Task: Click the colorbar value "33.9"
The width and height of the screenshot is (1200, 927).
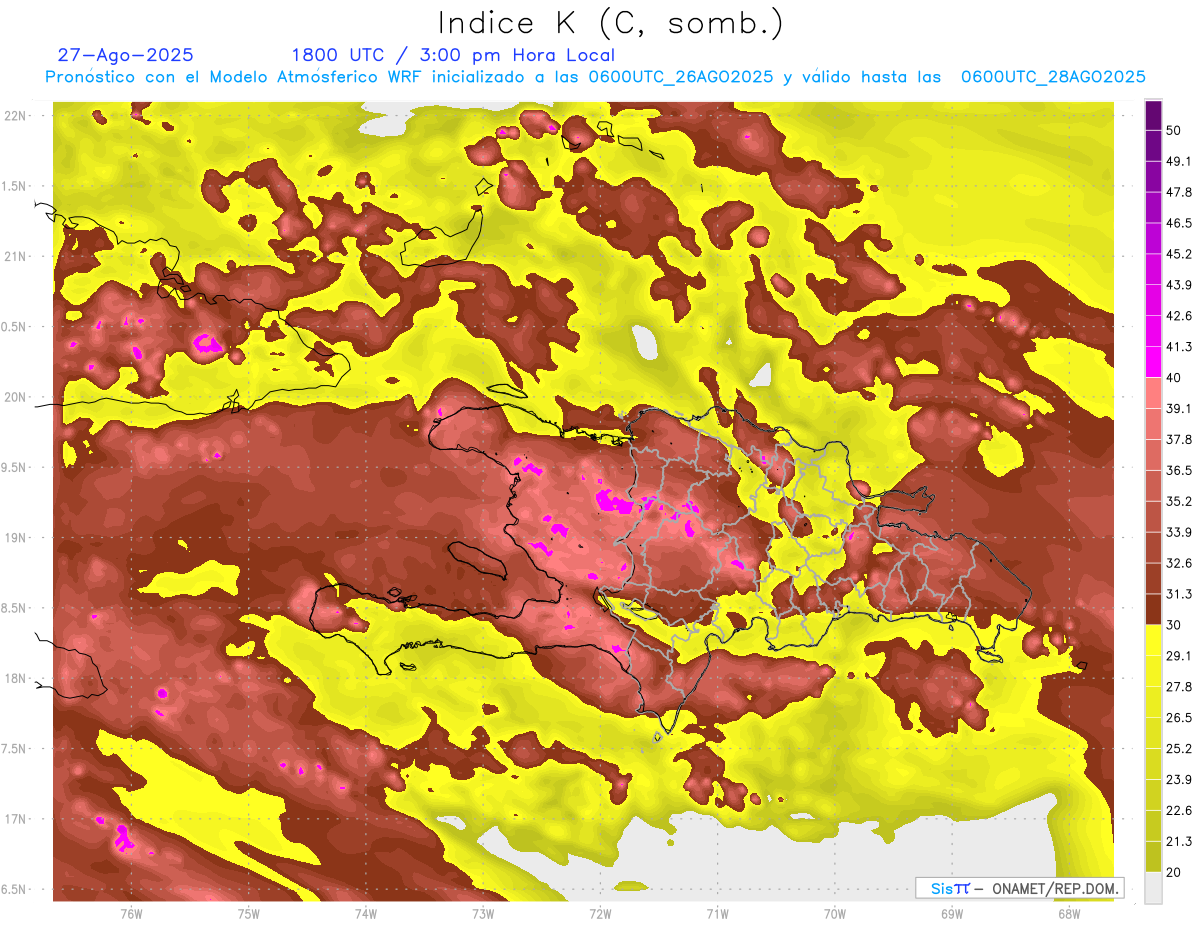Action: (1178, 532)
